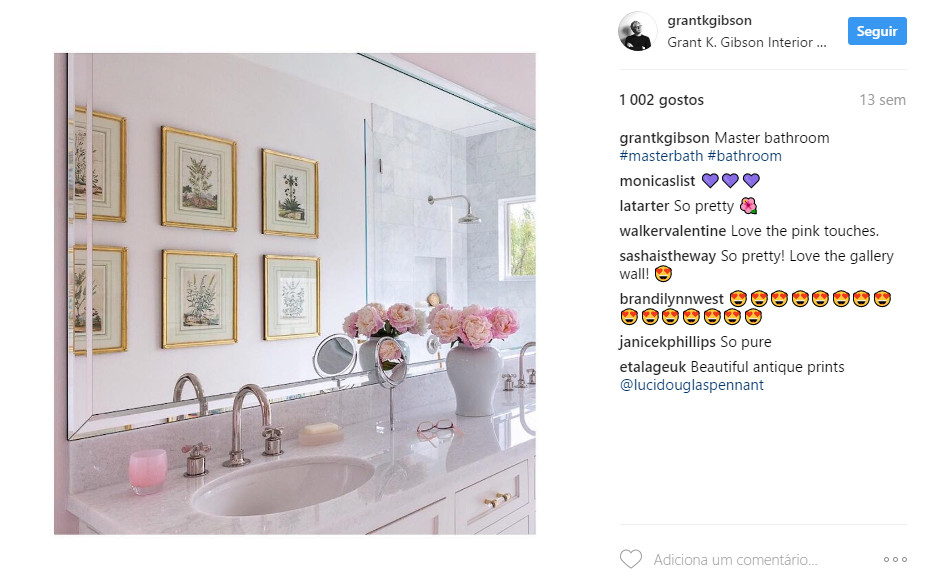
Task: Like the post with the heart icon
Action: 631,559
